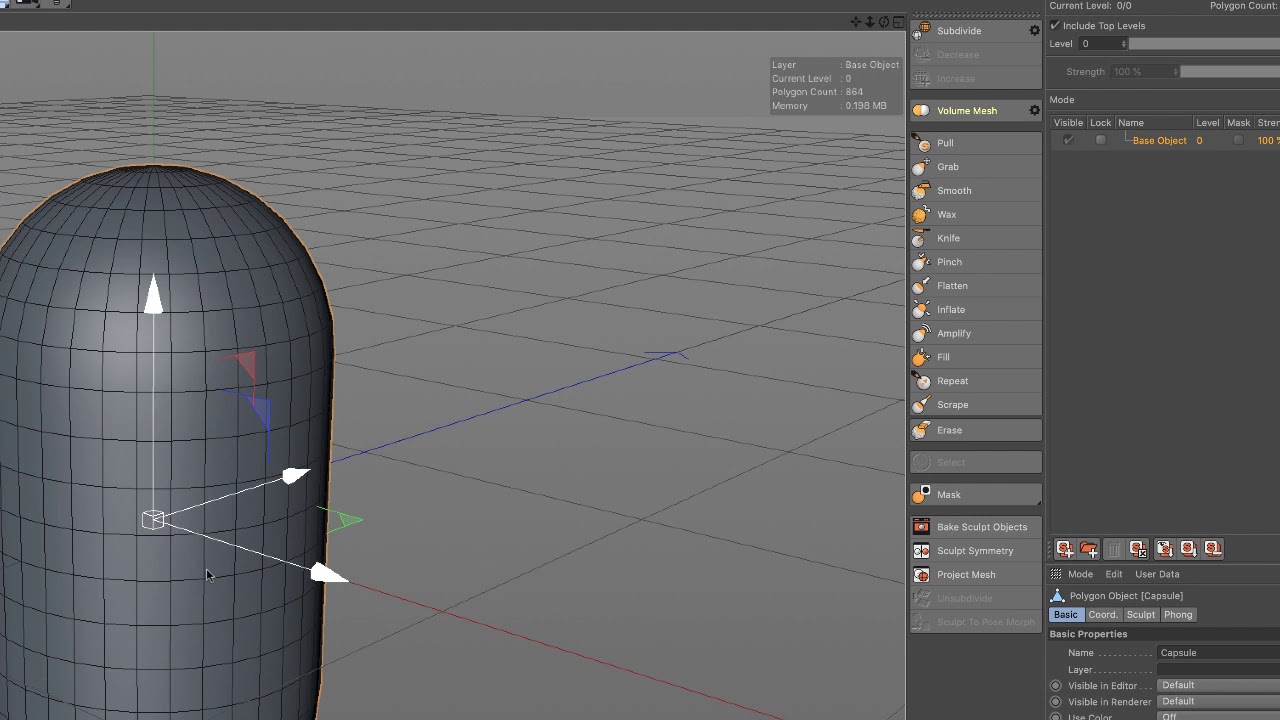The image size is (1280, 720).
Task: Switch to the Phong tab
Action: click(1178, 615)
